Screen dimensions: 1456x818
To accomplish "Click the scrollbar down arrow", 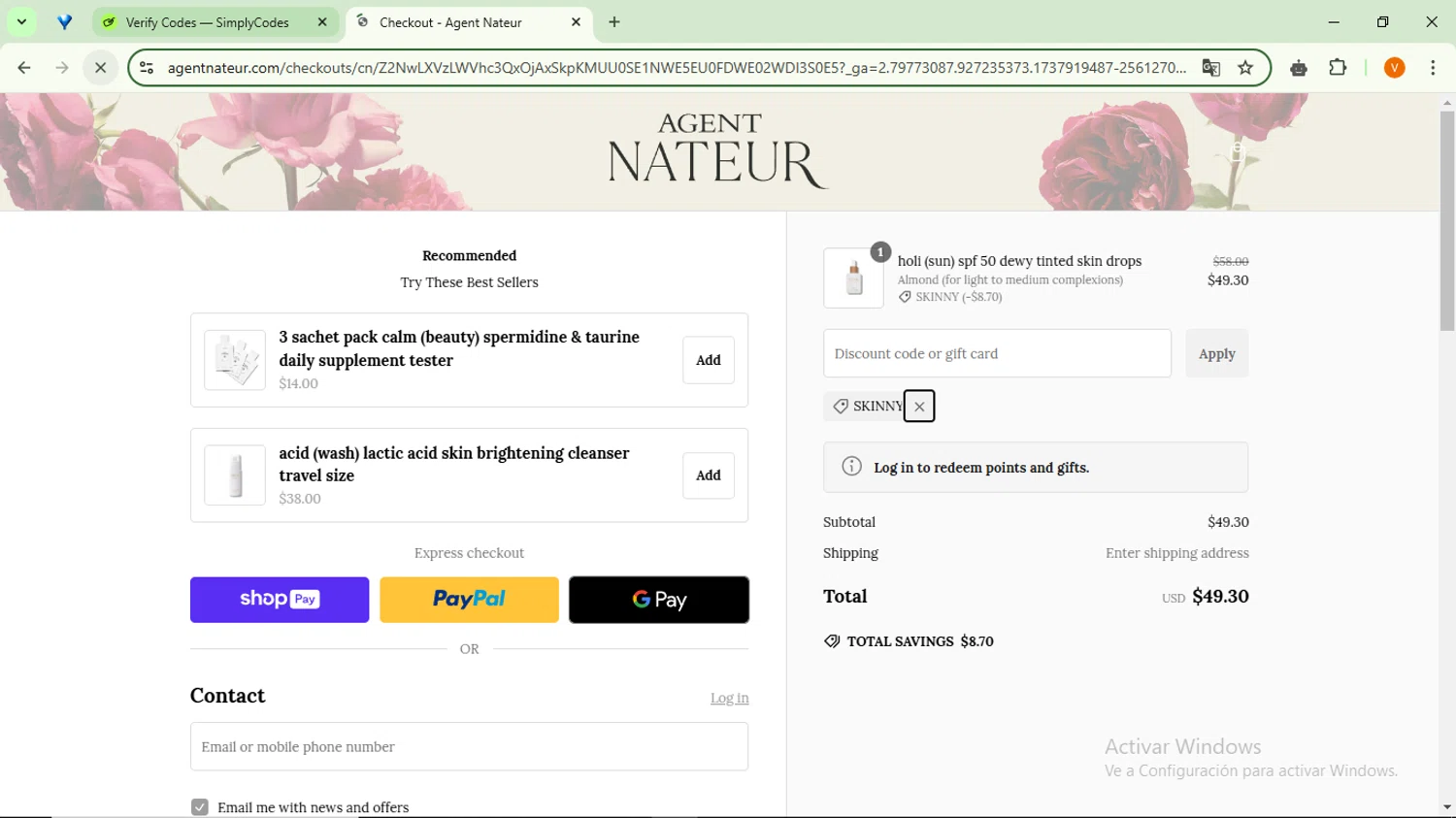I will tap(1447, 807).
